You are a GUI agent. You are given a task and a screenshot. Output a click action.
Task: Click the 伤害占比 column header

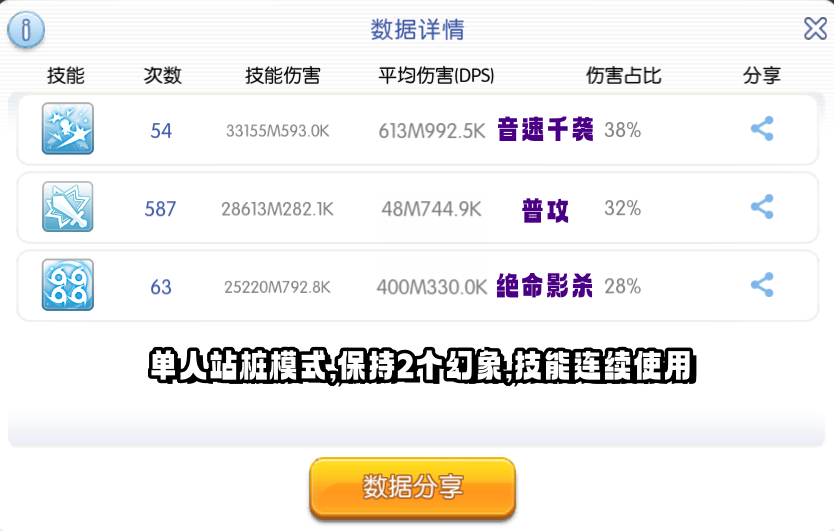click(x=623, y=76)
